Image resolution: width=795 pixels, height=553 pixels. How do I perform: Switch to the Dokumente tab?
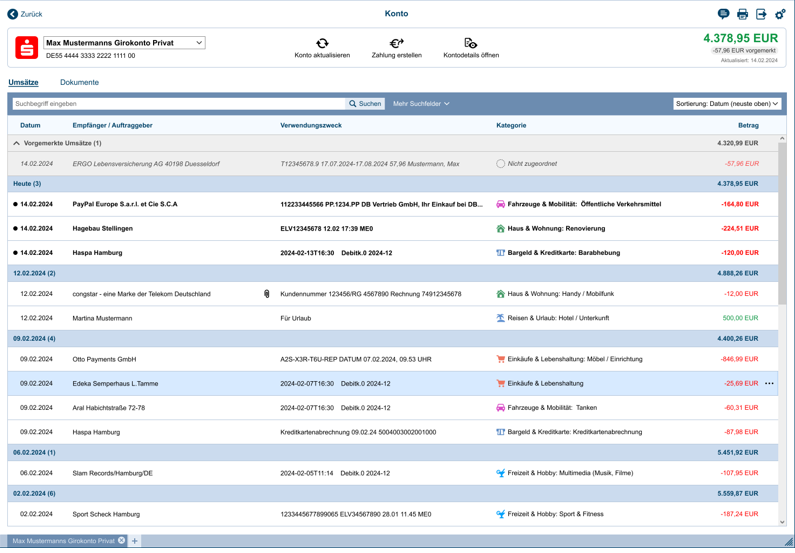tap(80, 82)
